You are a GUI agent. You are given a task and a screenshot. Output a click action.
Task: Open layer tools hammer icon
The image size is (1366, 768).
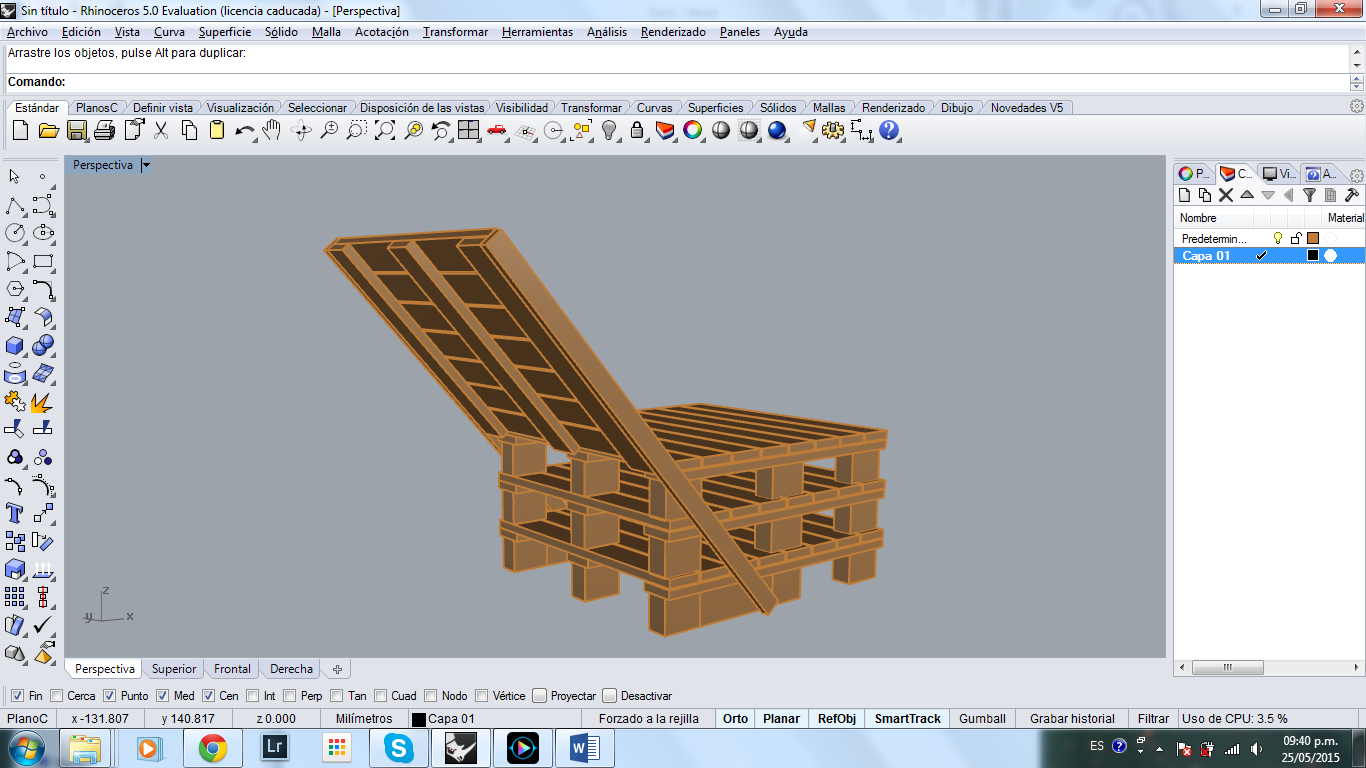[x=1351, y=195]
